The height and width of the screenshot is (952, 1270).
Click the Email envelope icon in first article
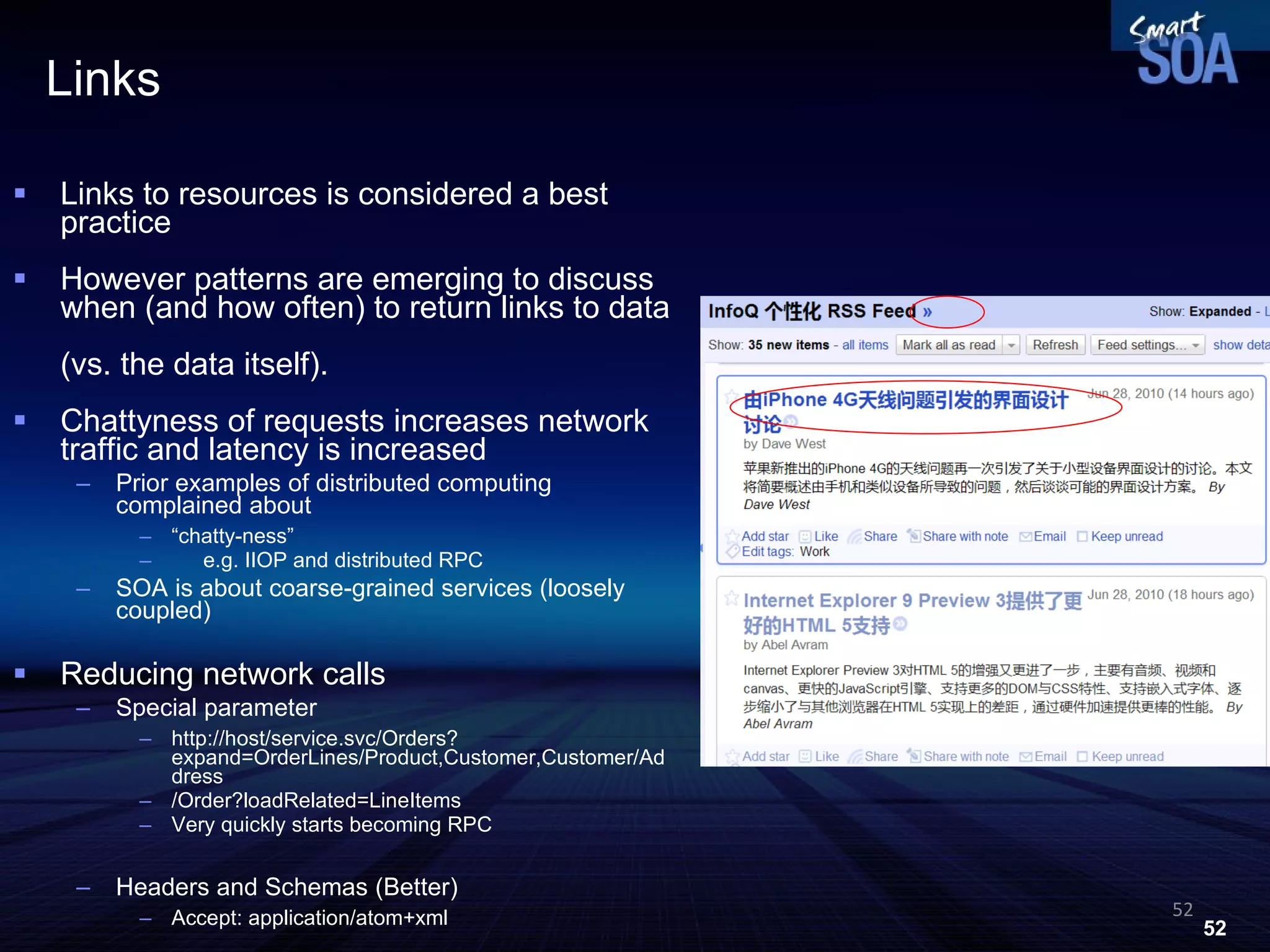pyautogui.click(x=1026, y=536)
